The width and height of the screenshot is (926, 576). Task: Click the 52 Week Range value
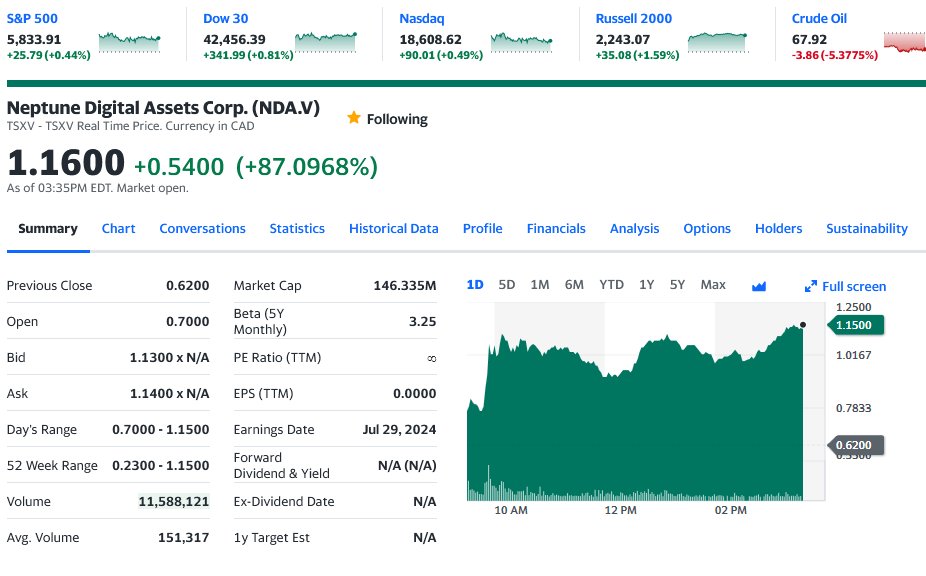[x=161, y=466]
